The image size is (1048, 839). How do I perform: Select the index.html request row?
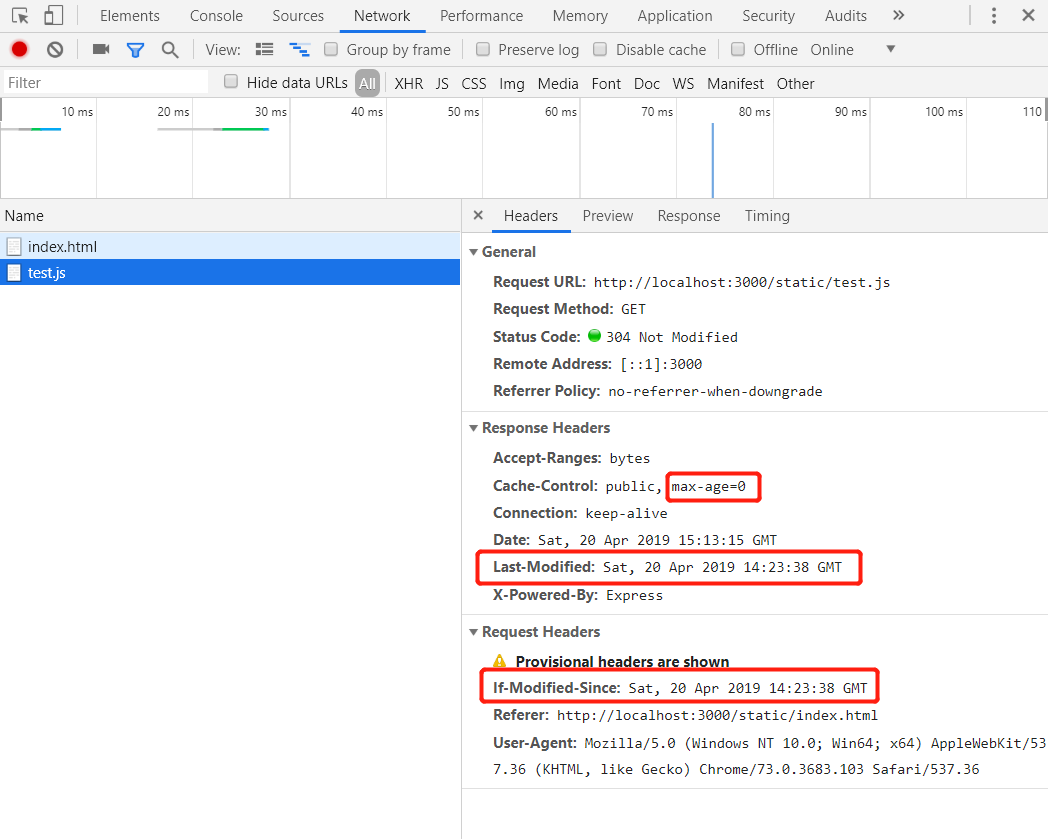(x=230, y=246)
